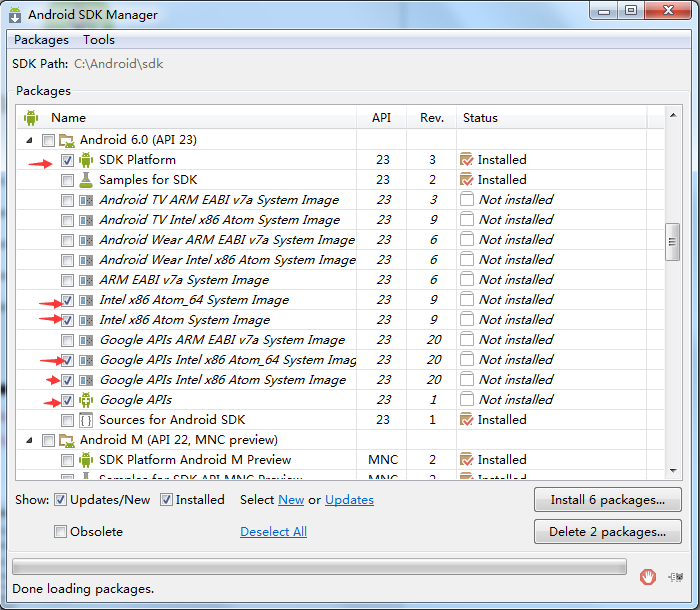
Task: Check Google APIs ARM EABI v7a System Image checkbox
Action: [67, 340]
